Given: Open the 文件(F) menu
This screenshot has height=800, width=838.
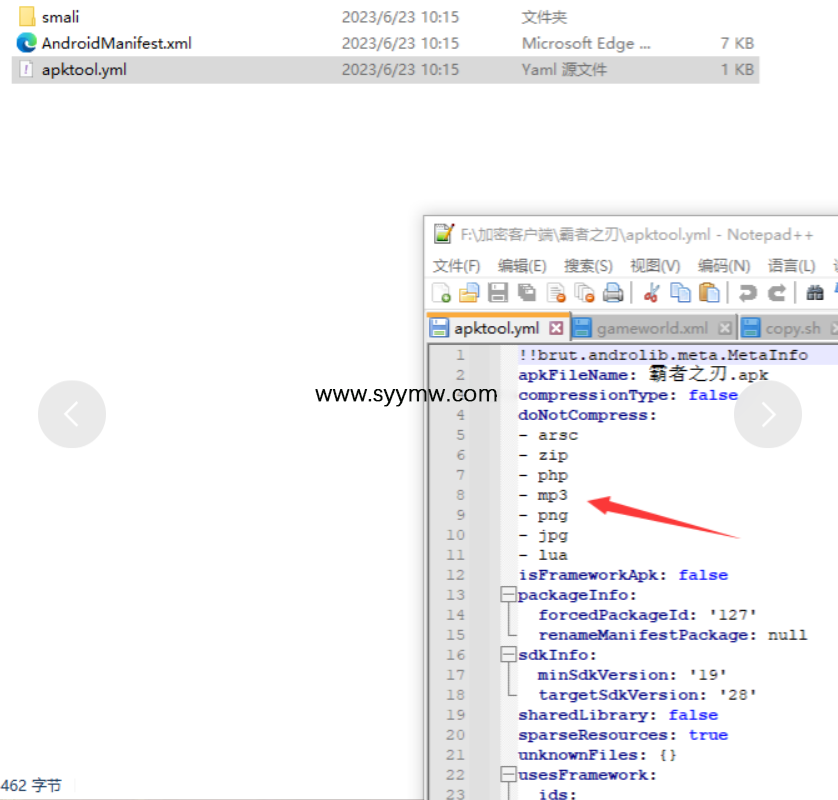Looking at the screenshot, I should point(456,265).
